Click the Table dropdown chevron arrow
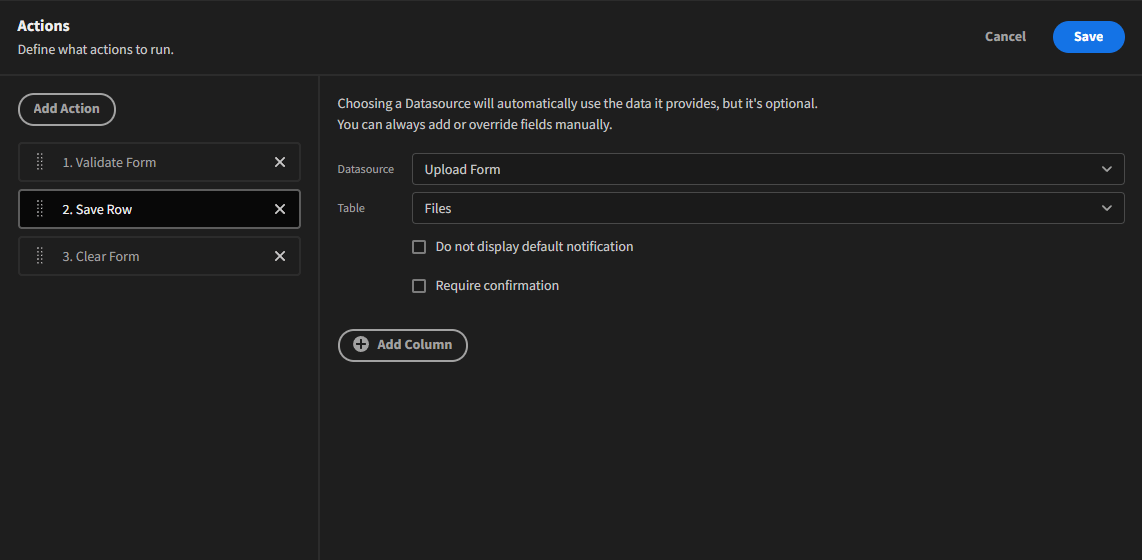 click(x=1106, y=208)
